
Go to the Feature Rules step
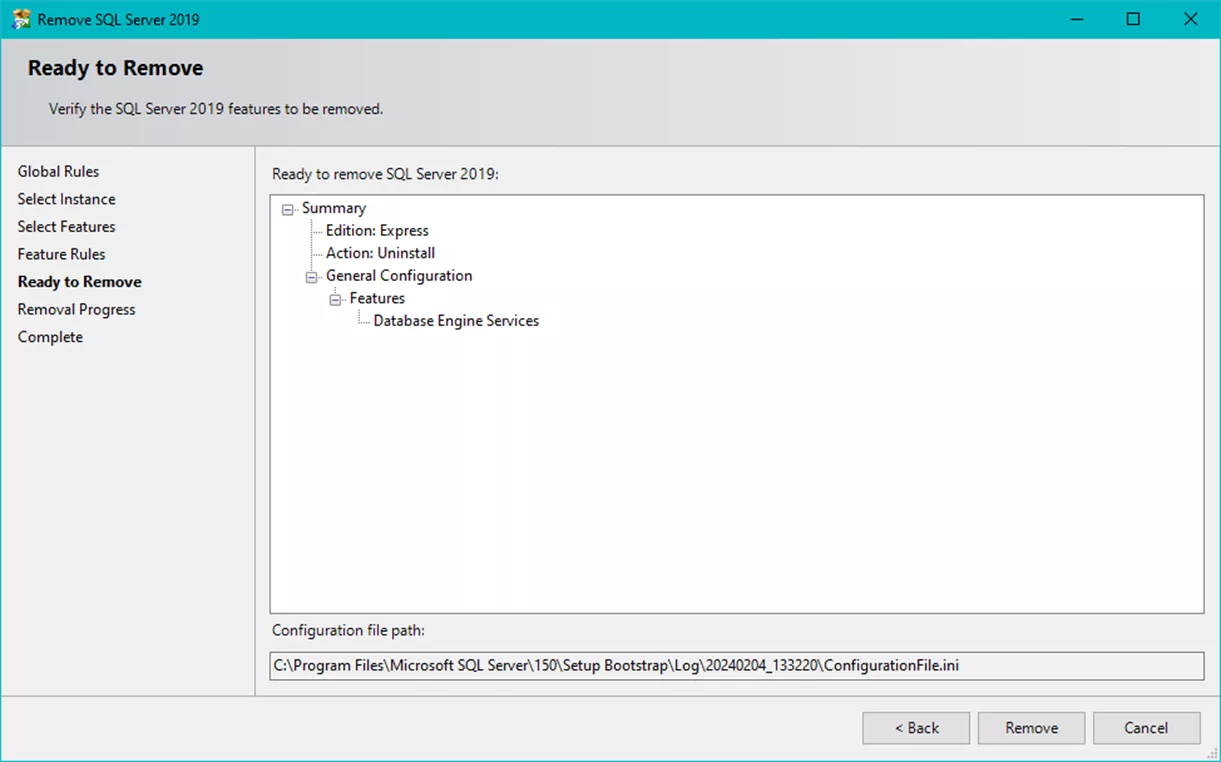pos(61,254)
